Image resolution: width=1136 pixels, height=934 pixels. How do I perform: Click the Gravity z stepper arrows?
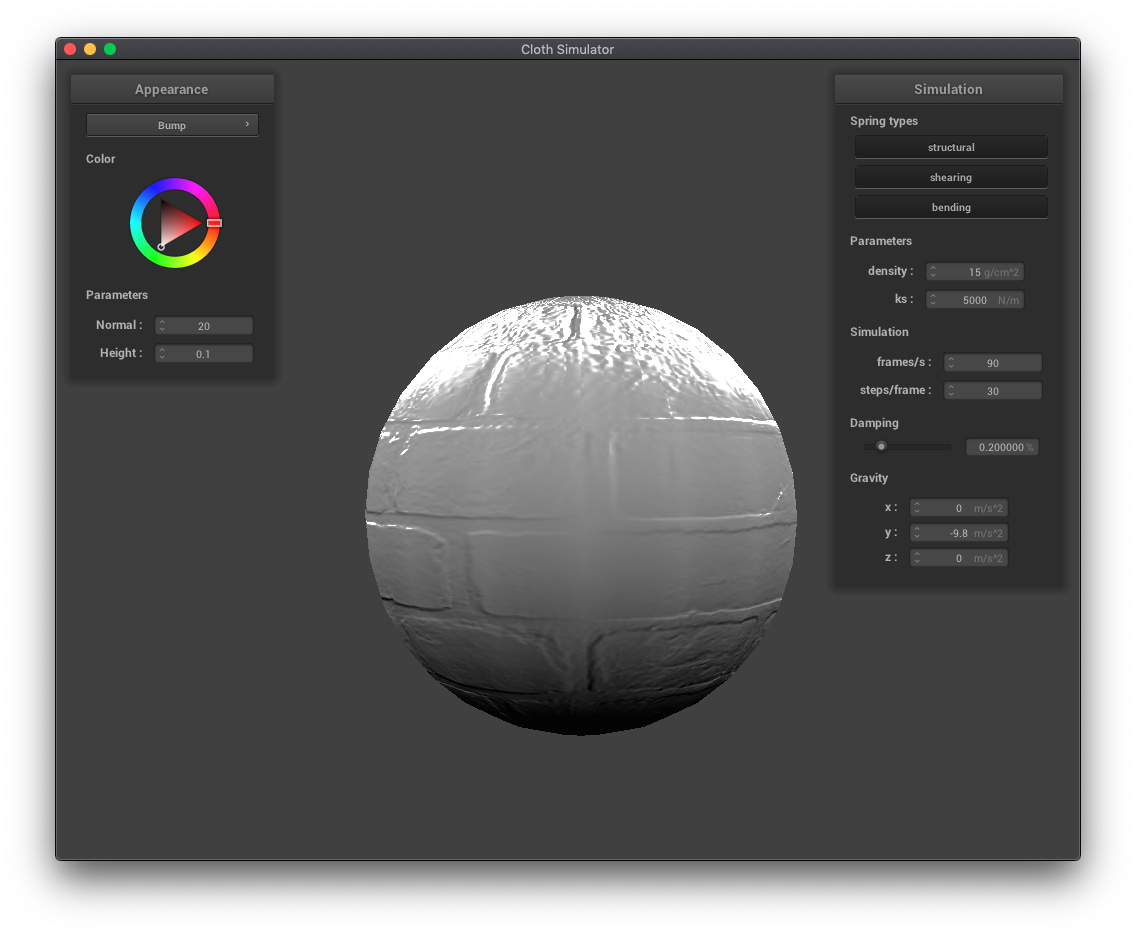pos(917,558)
